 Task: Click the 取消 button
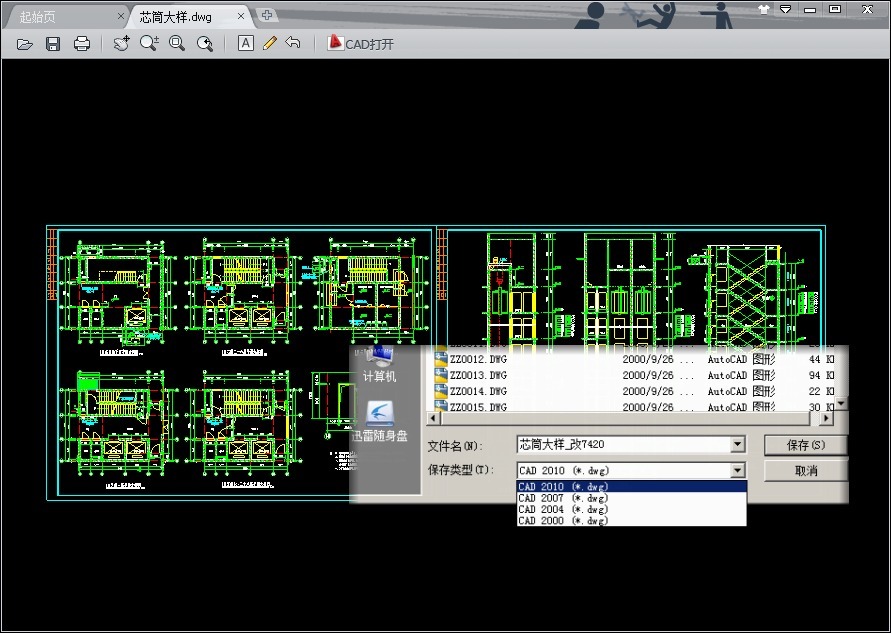pos(806,470)
